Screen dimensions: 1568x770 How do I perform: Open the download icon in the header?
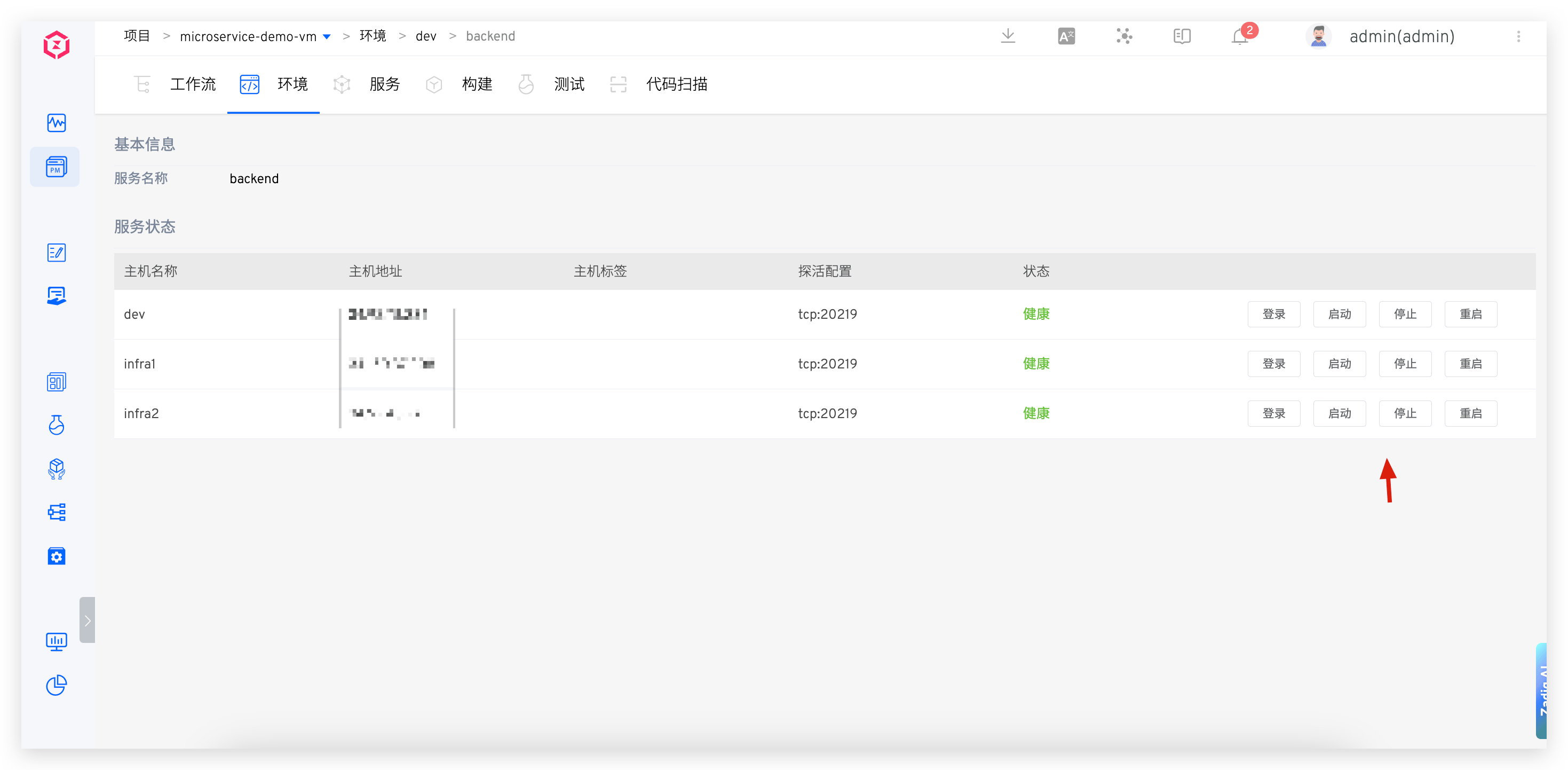click(x=1008, y=36)
